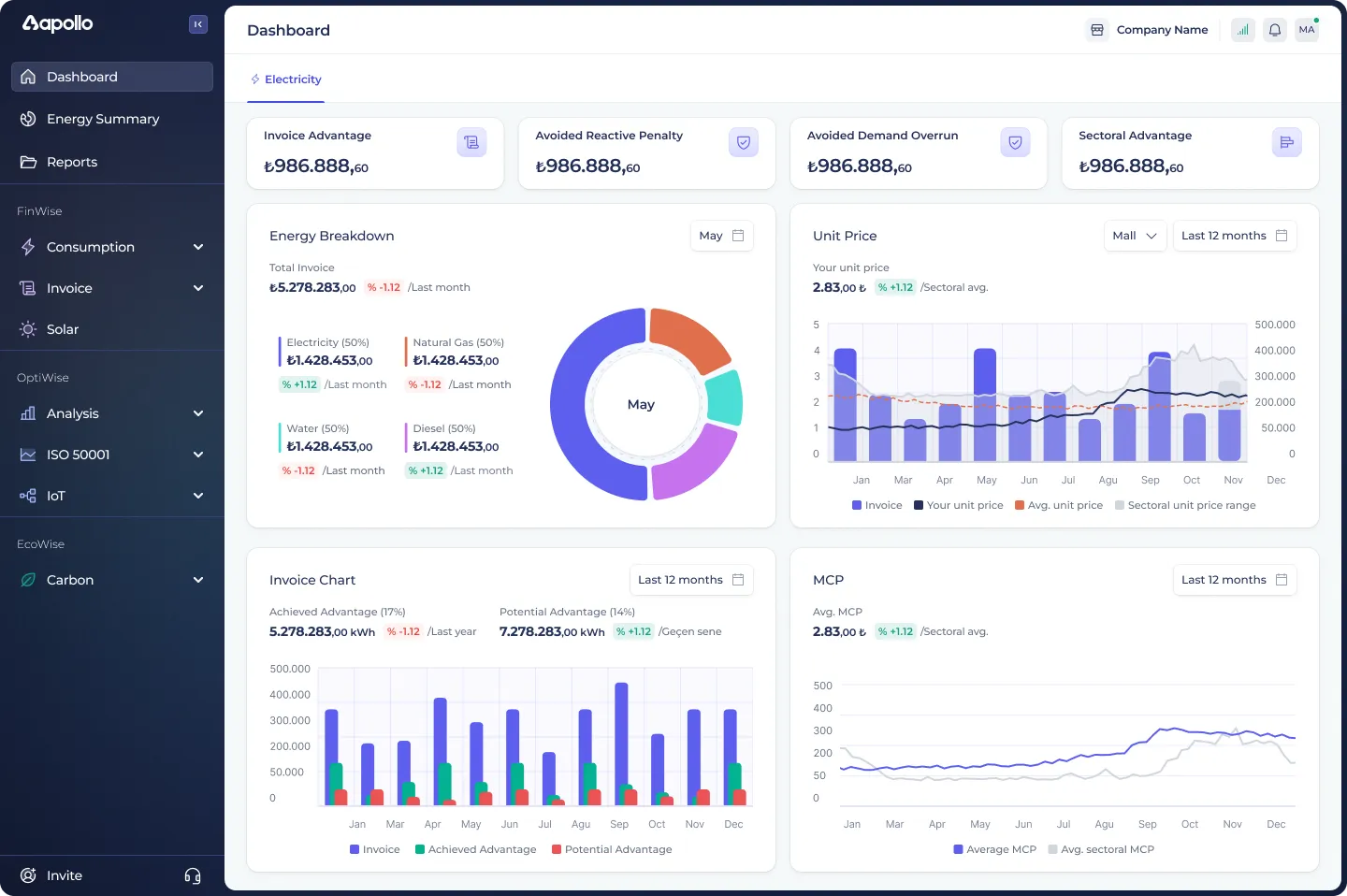
Task: Click the headset support icon
Action: [x=193, y=875]
